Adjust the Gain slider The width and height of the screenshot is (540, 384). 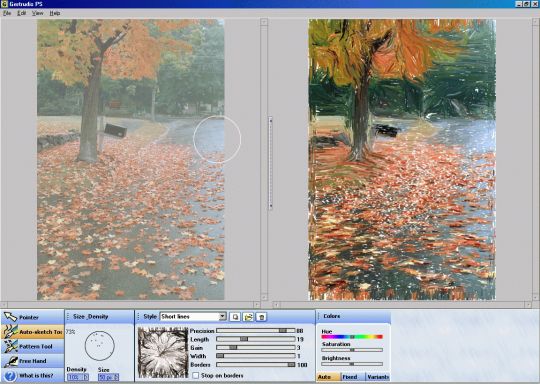(x=256, y=347)
